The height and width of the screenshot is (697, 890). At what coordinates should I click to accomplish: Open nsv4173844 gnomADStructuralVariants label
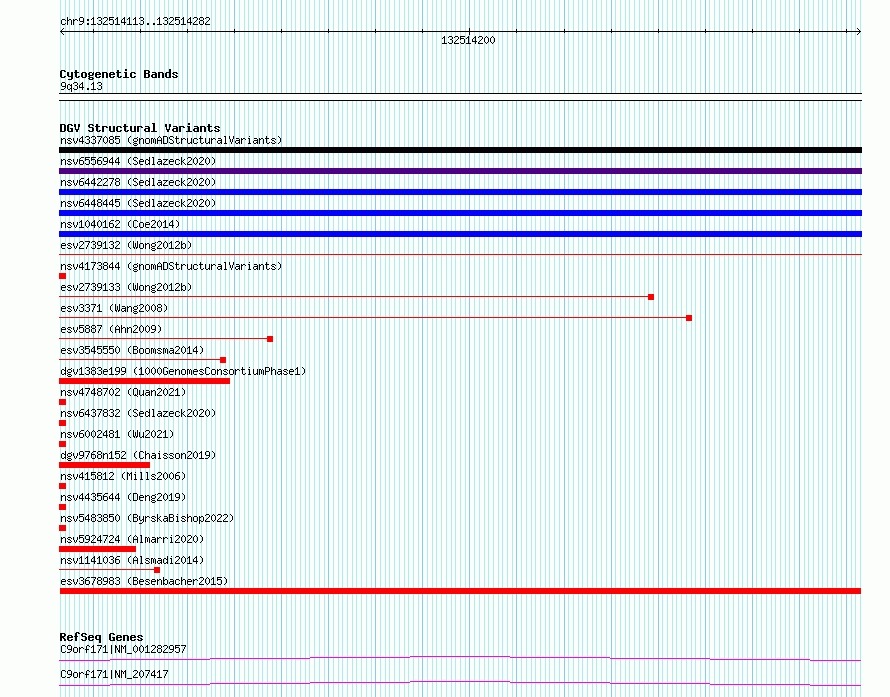pyautogui.click(x=171, y=266)
